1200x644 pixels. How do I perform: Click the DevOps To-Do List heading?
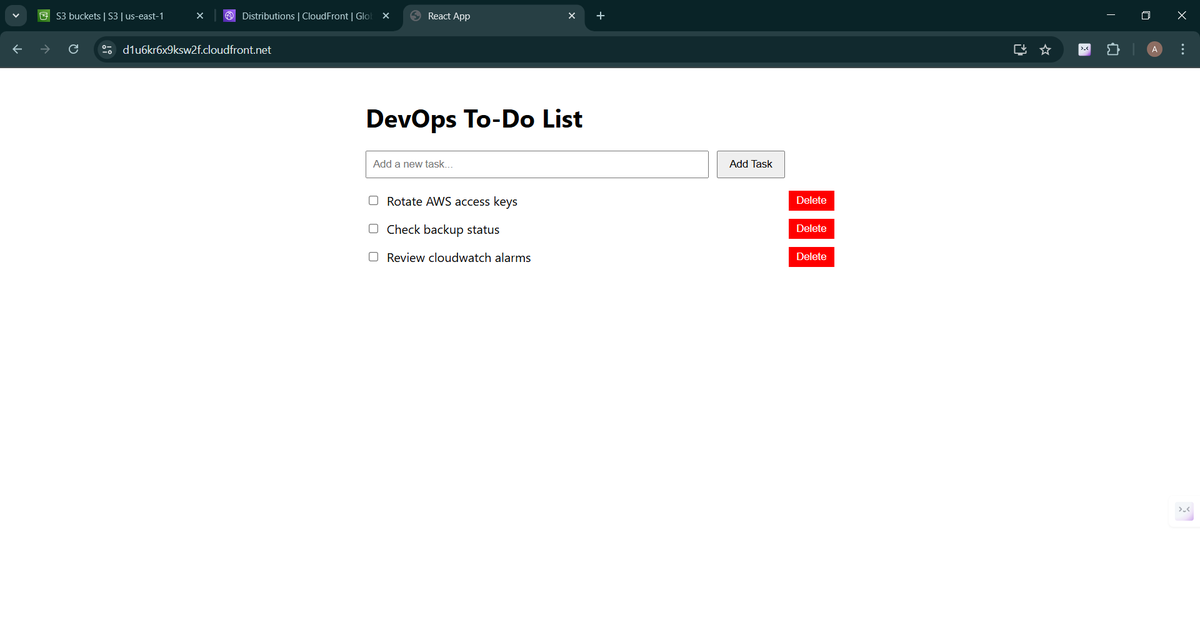(x=475, y=119)
